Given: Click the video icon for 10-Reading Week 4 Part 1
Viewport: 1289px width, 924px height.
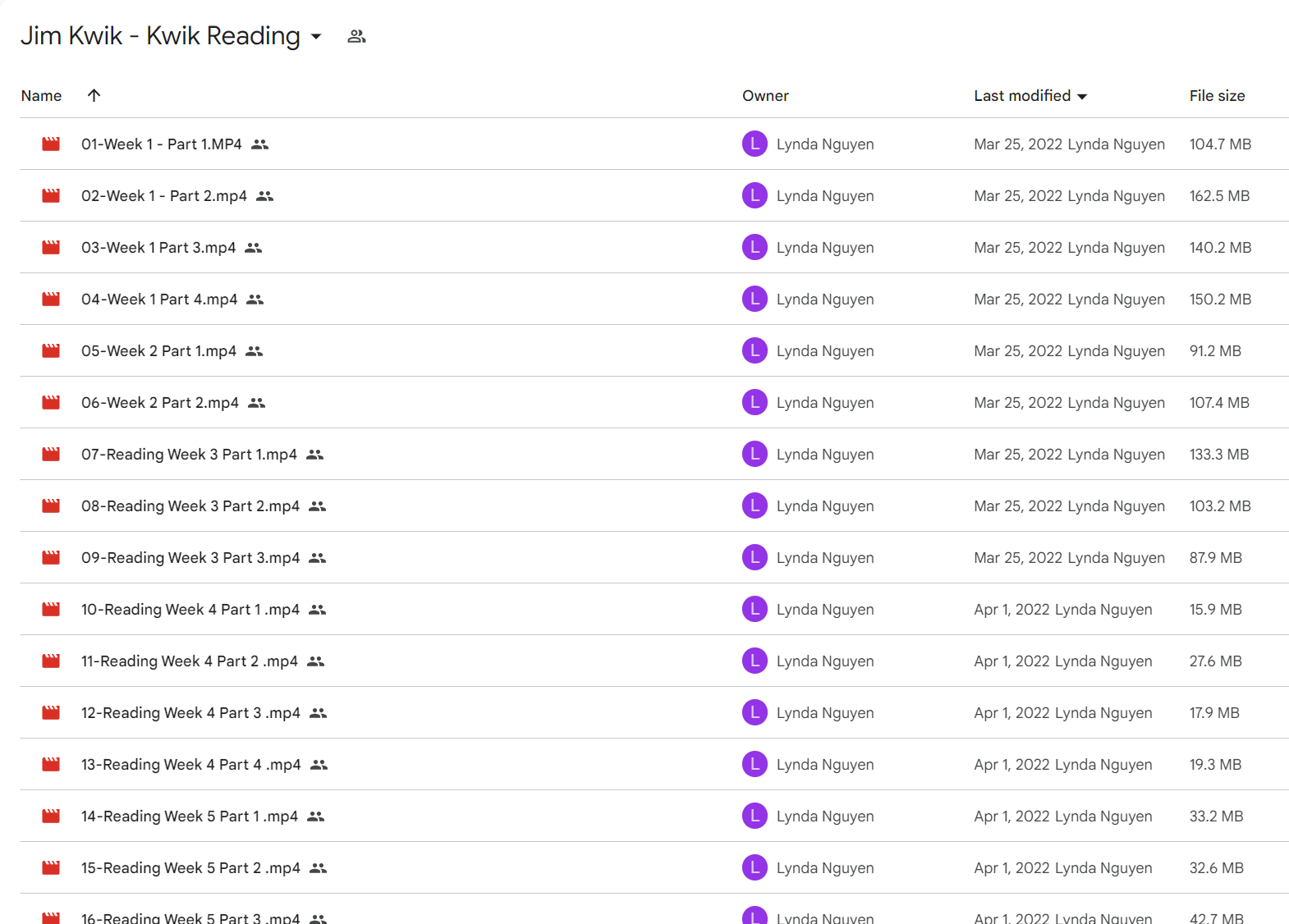Looking at the screenshot, I should [x=51, y=609].
